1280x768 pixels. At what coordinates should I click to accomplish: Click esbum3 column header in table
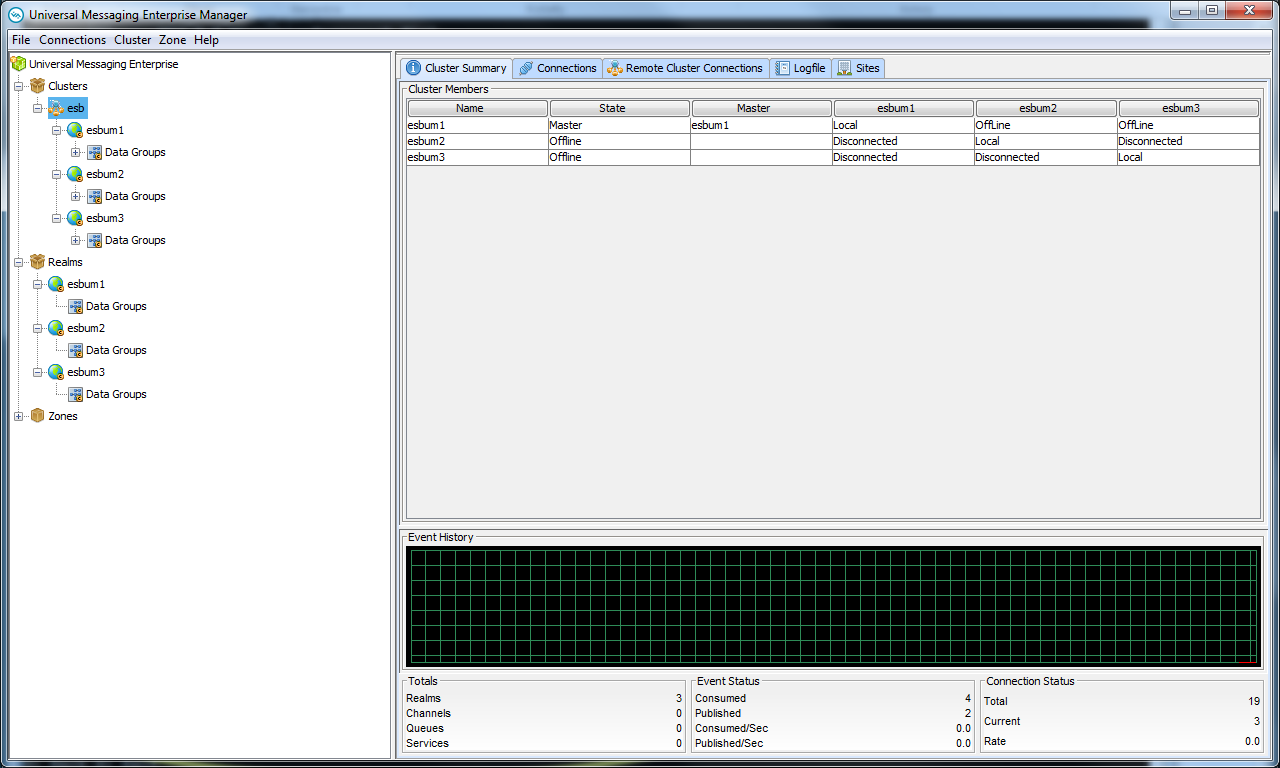tap(1189, 108)
